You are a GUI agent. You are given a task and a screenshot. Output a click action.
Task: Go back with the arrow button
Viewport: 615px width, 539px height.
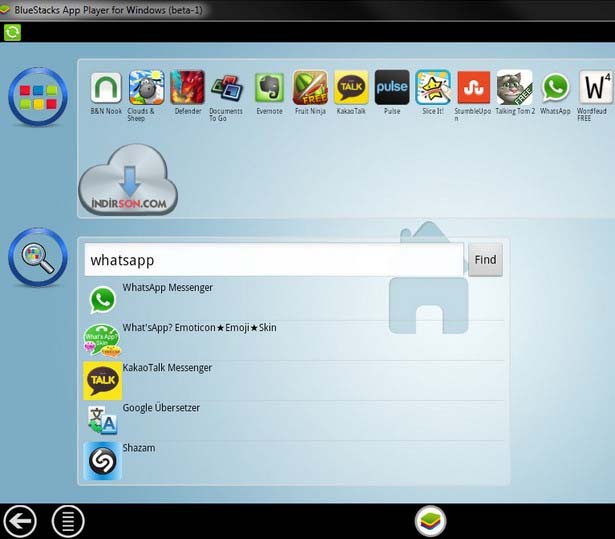pos(20,521)
